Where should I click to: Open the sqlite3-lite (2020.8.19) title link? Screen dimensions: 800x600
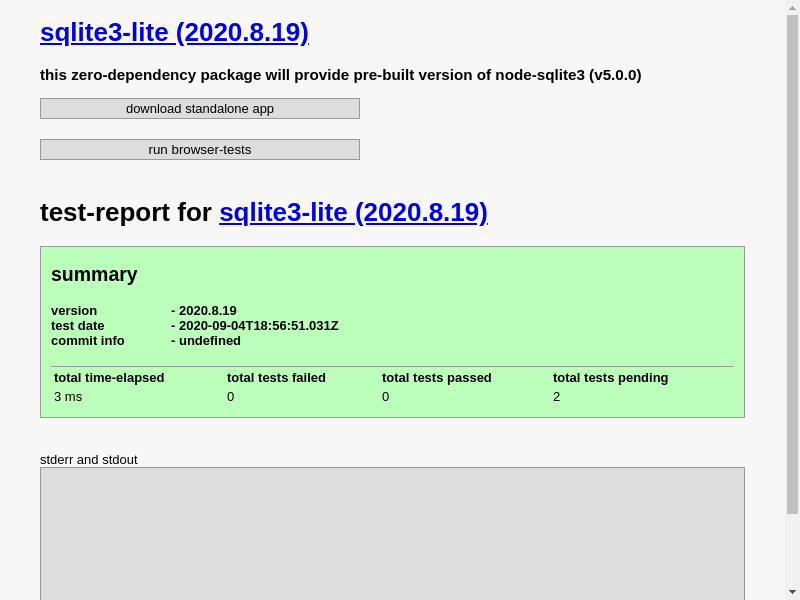(x=174, y=33)
